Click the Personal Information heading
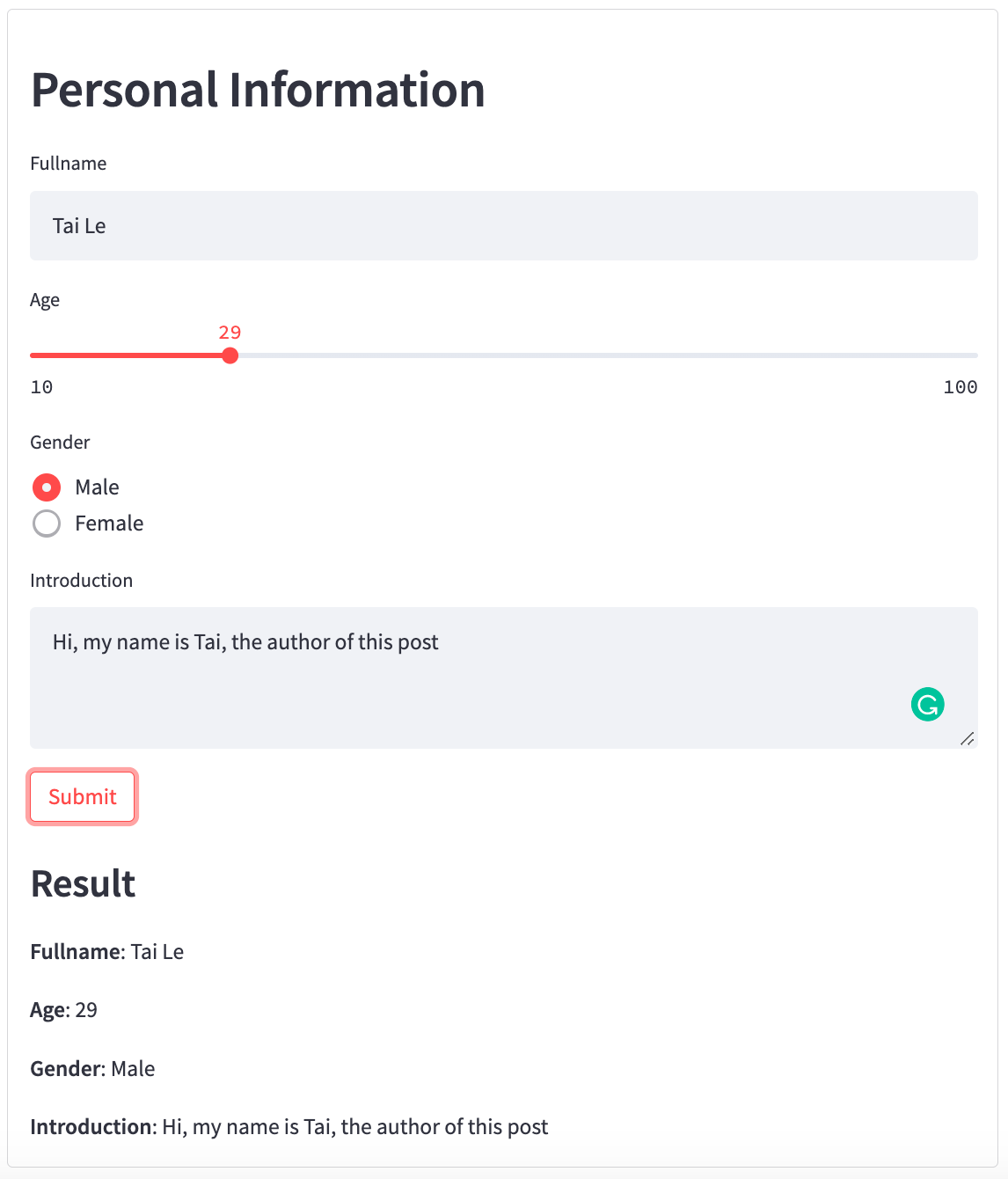Screen dimensions: 1008x1179 258,90
